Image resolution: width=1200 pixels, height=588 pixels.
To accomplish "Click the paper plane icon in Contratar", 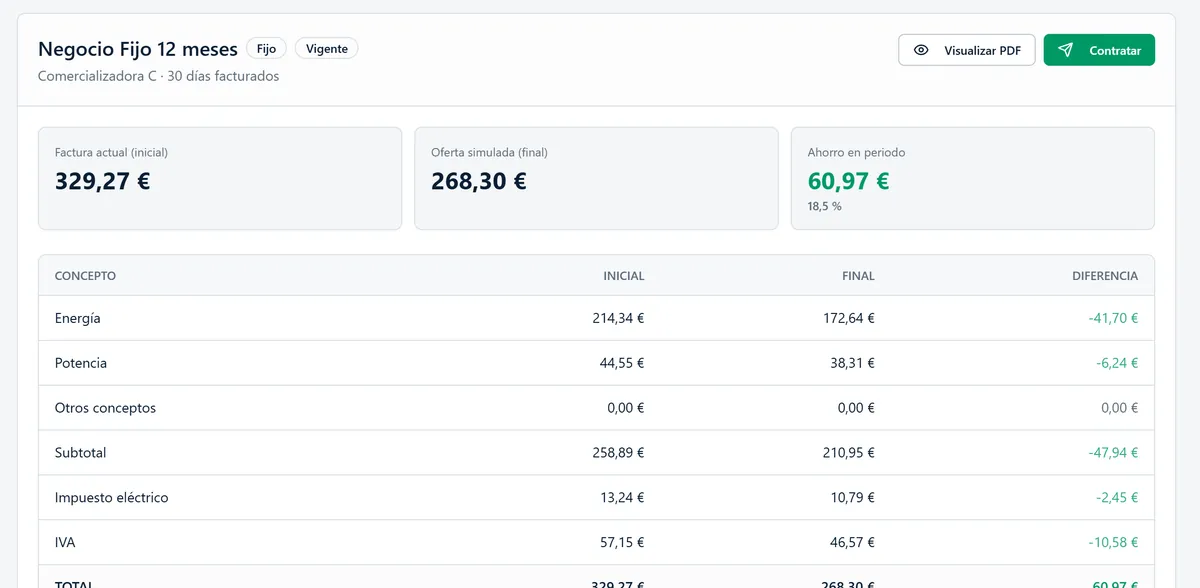I will coord(1066,50).
